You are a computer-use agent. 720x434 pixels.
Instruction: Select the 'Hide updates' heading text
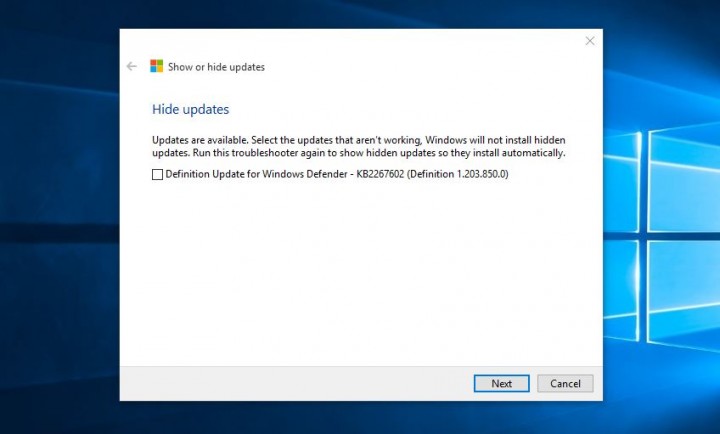191,109
